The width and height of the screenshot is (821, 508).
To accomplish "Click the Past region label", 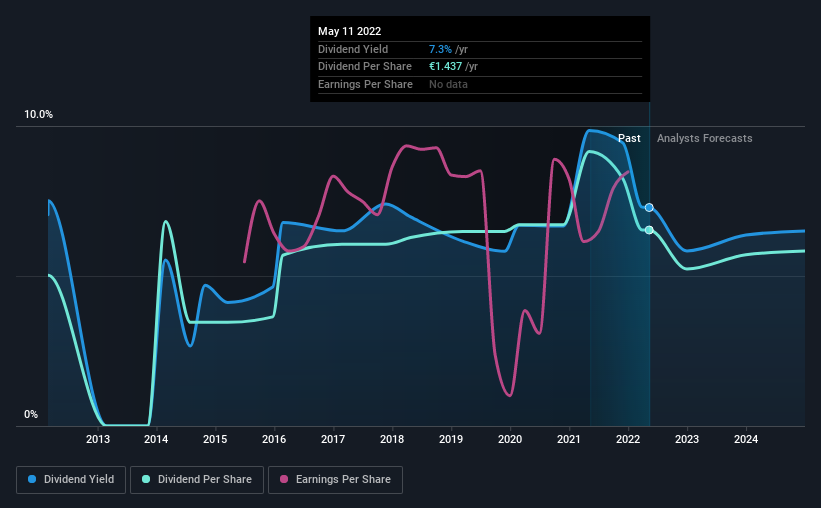I will (x=629, y=138).
